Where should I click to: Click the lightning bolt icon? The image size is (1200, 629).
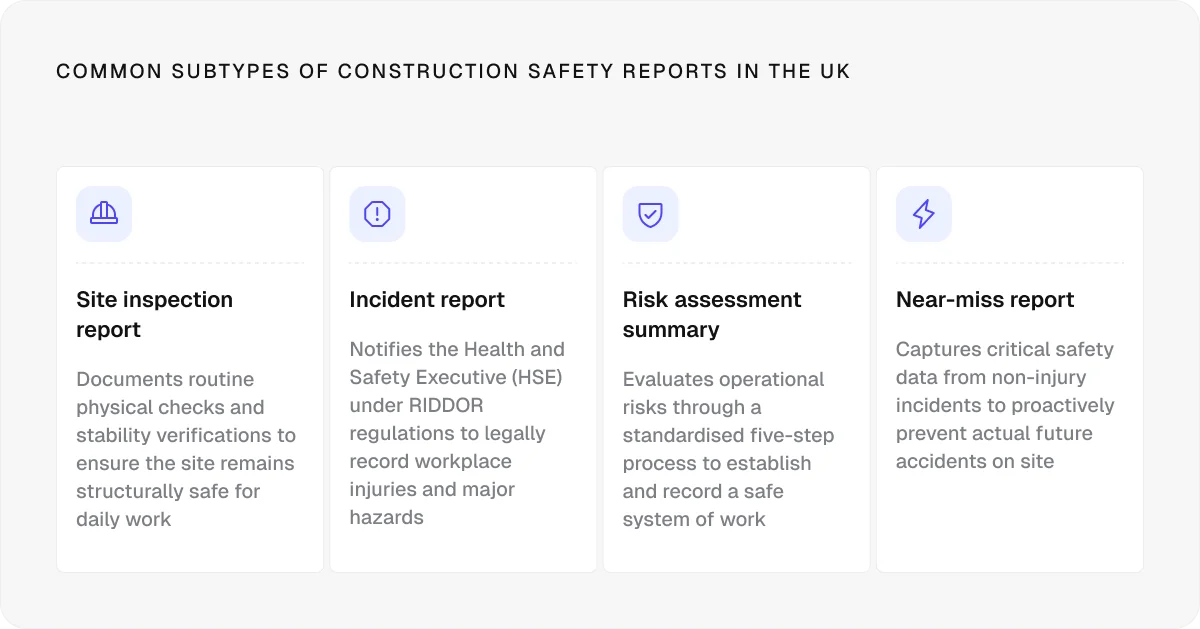click(924, 214)
